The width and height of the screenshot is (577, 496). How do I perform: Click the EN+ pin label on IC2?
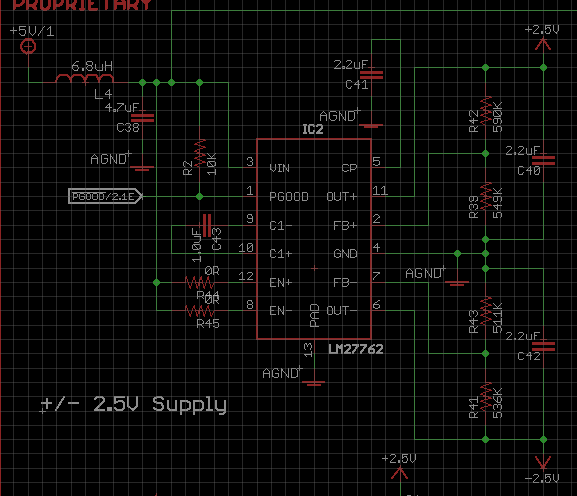coord(281,283)
